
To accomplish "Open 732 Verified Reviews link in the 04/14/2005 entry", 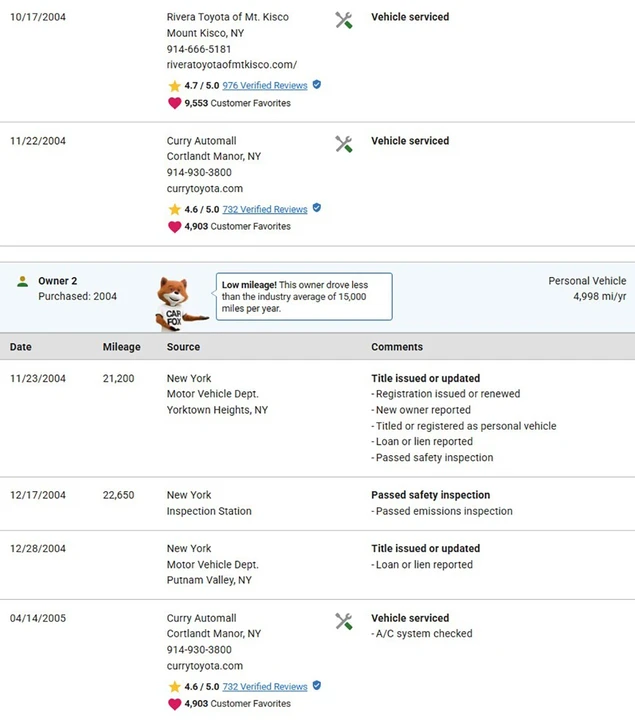I will coord(265,686).
